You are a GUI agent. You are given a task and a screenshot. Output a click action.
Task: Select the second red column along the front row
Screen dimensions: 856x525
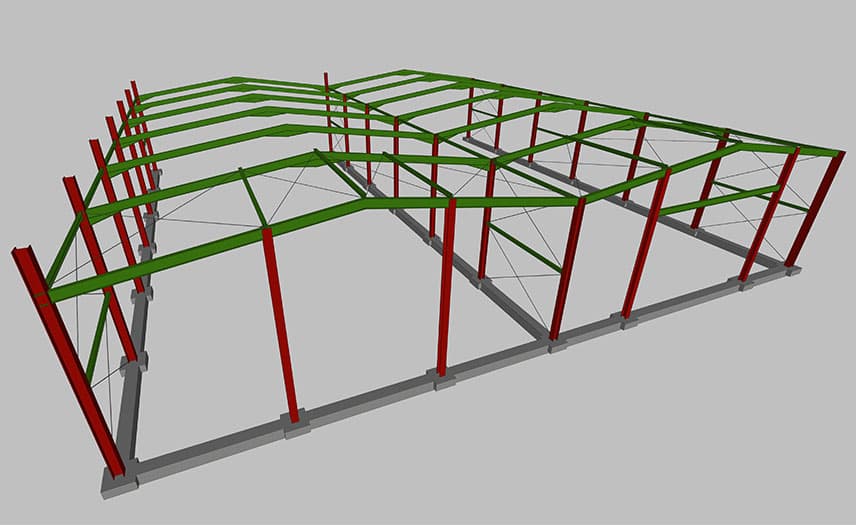click(x=280, y=320)
